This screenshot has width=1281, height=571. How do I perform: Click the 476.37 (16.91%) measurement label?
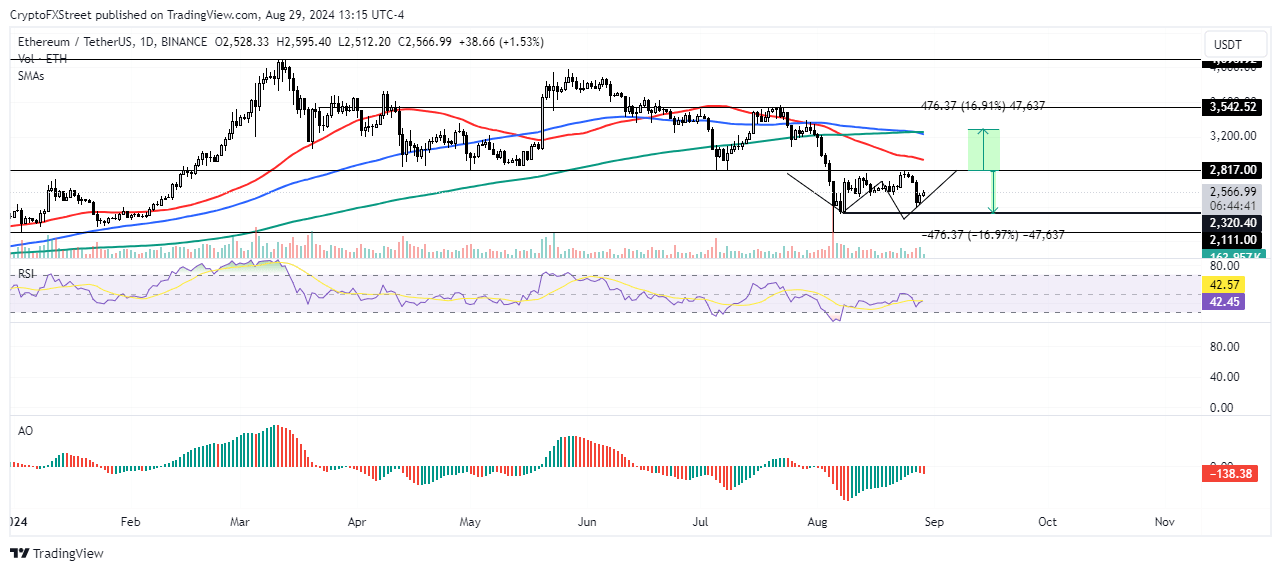pos(982,105)
